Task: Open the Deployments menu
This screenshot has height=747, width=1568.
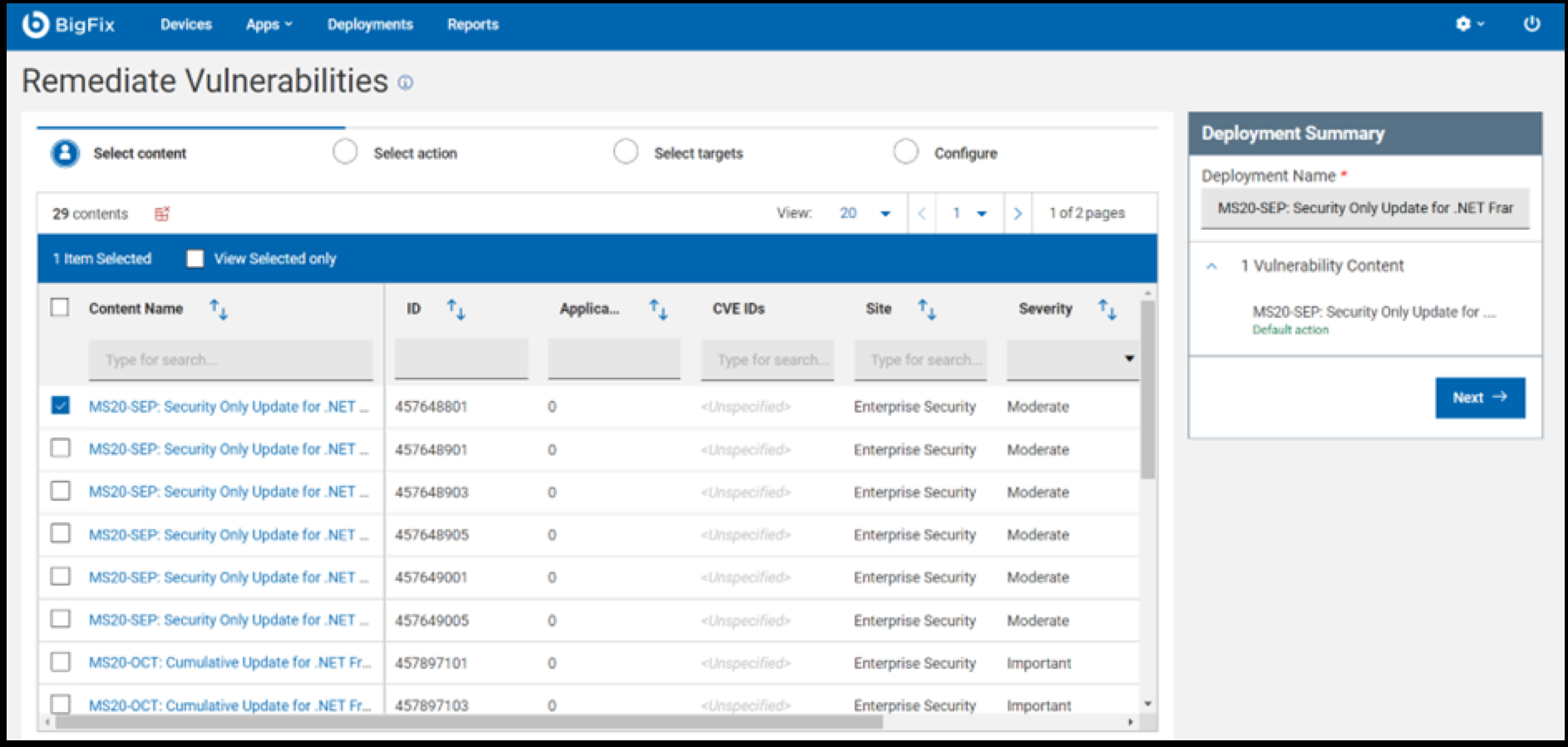Action: (370, 24)
